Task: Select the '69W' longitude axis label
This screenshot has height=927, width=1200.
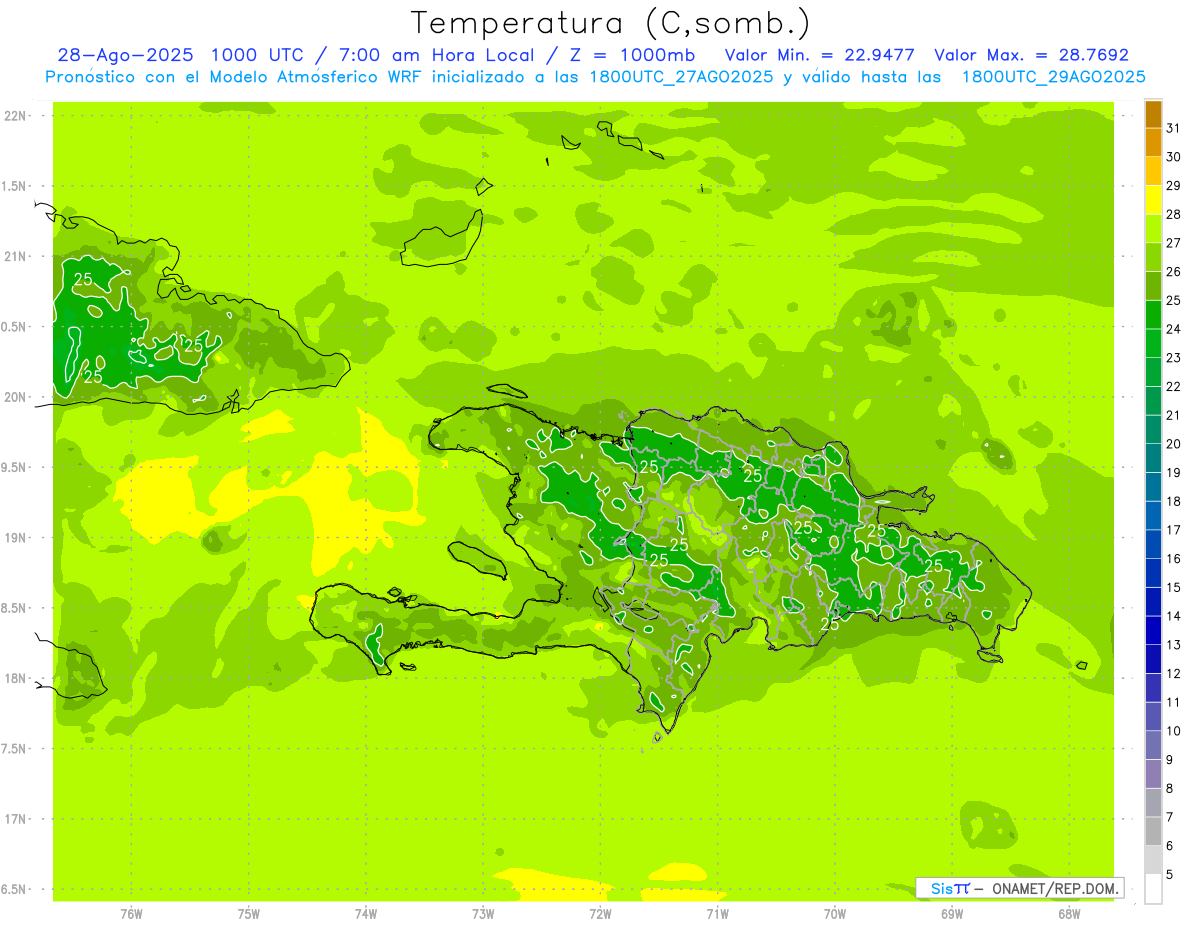Action: tap(952, 913)
